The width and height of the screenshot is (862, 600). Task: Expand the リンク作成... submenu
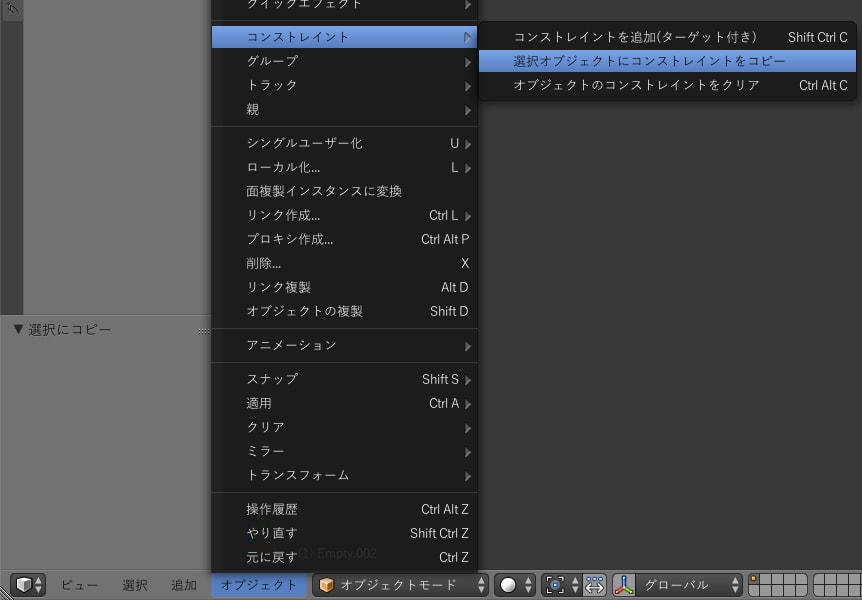(x=345, y=216)
